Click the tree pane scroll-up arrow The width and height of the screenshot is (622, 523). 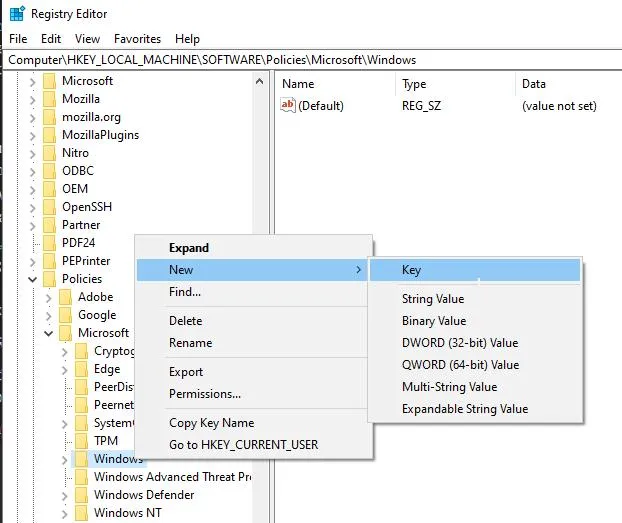click(x=260, y=82)
